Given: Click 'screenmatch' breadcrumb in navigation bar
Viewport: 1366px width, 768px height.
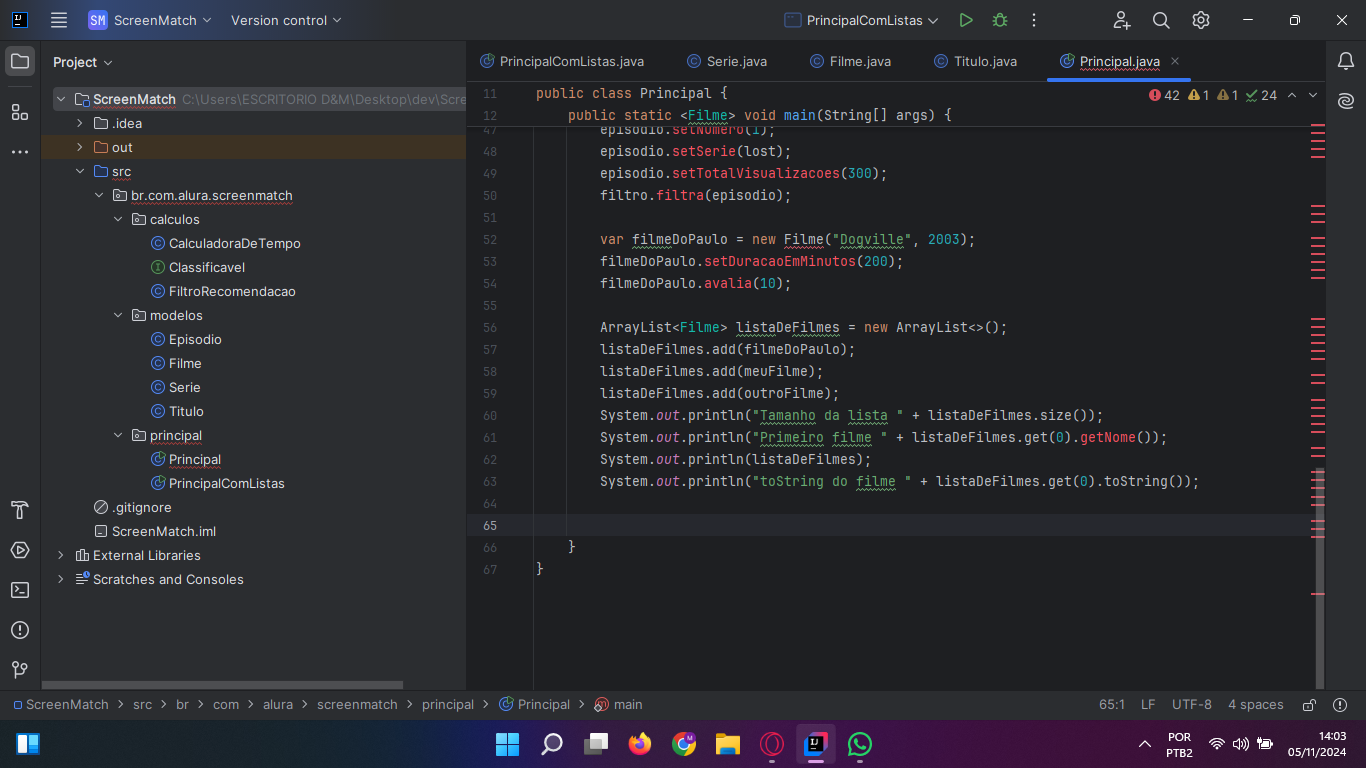Looking at the screenshot, I should click(x=357, y=705).
